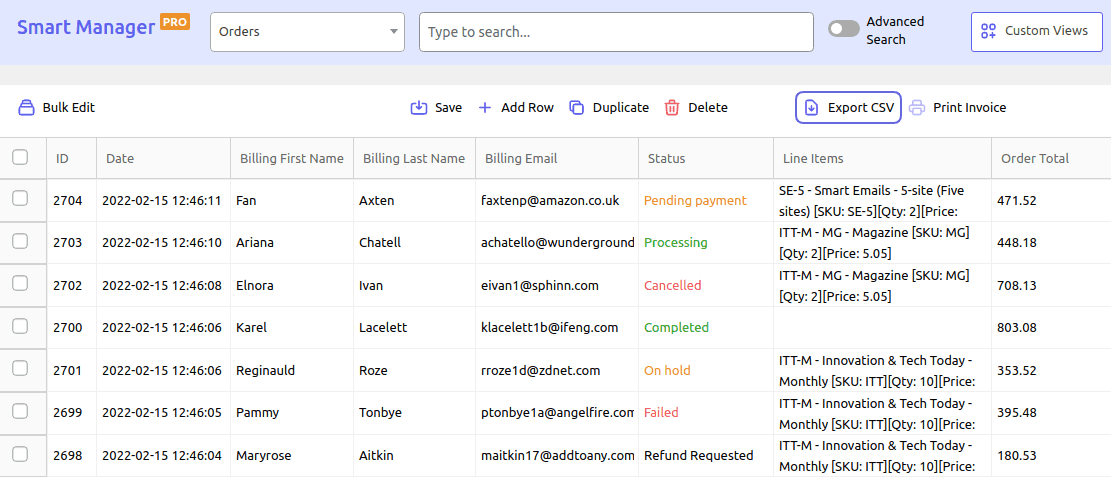Click the Bulk Edit icon

pos(27,108)
